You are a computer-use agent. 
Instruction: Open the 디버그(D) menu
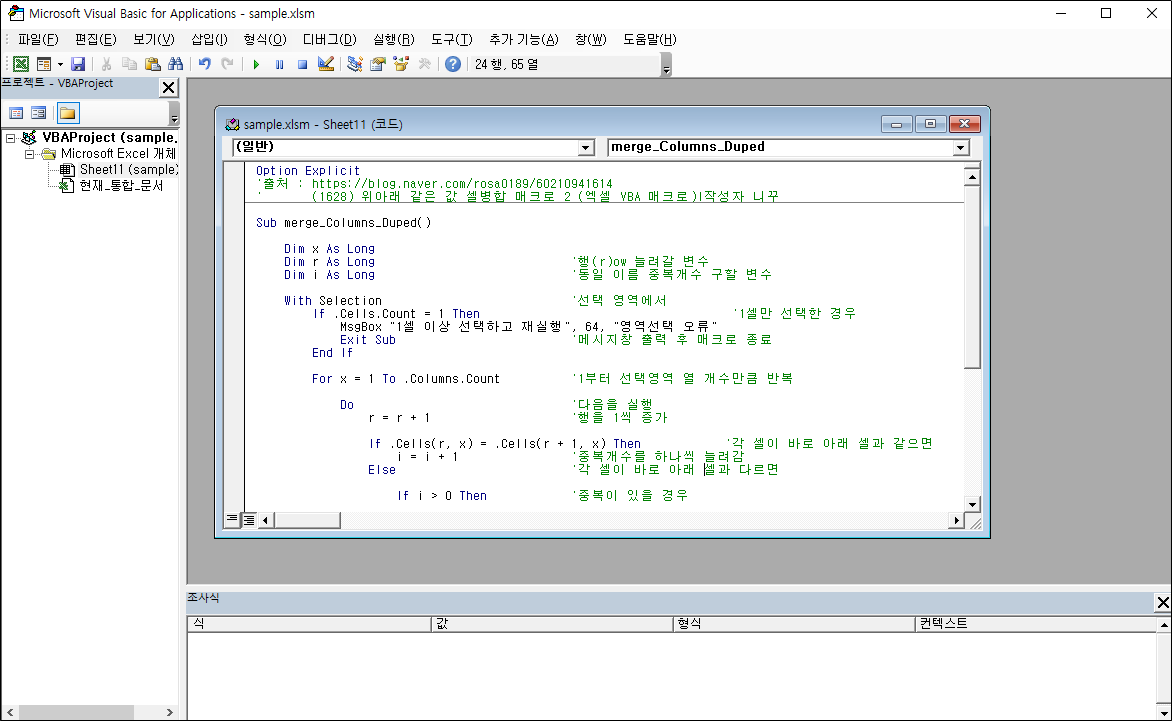[330, 40]
